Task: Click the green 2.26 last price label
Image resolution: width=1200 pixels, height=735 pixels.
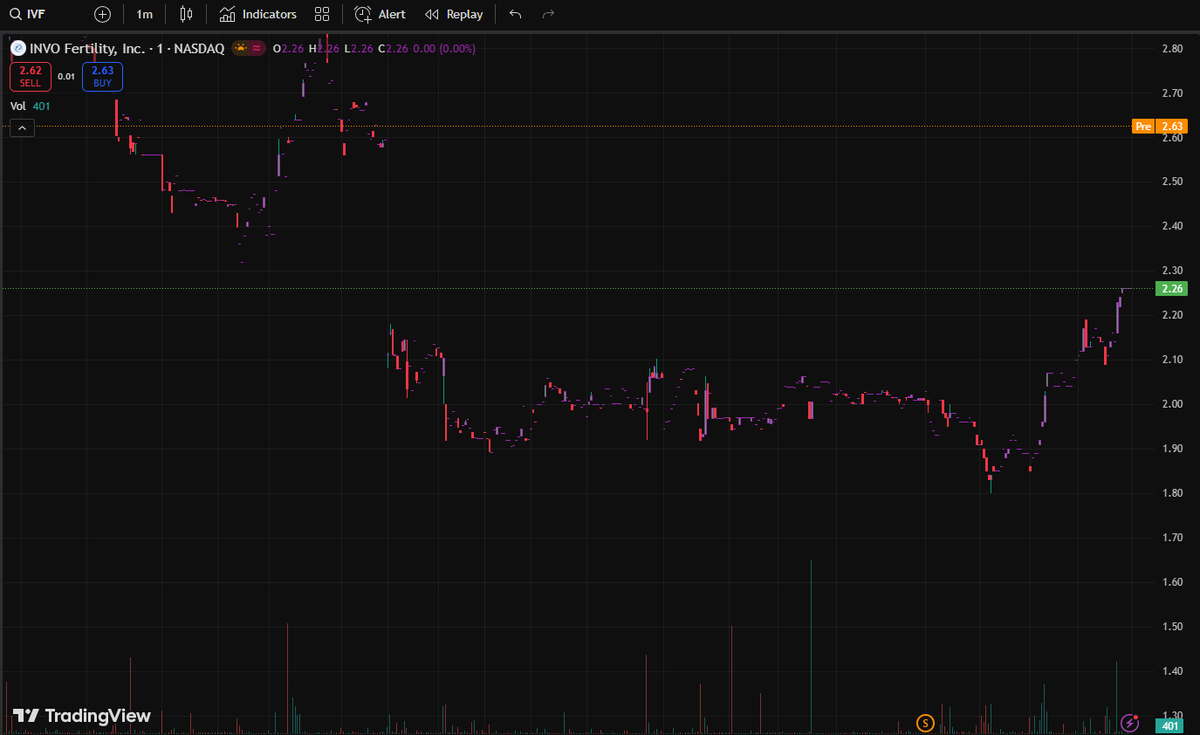Action: click(x=1171, y=289)
